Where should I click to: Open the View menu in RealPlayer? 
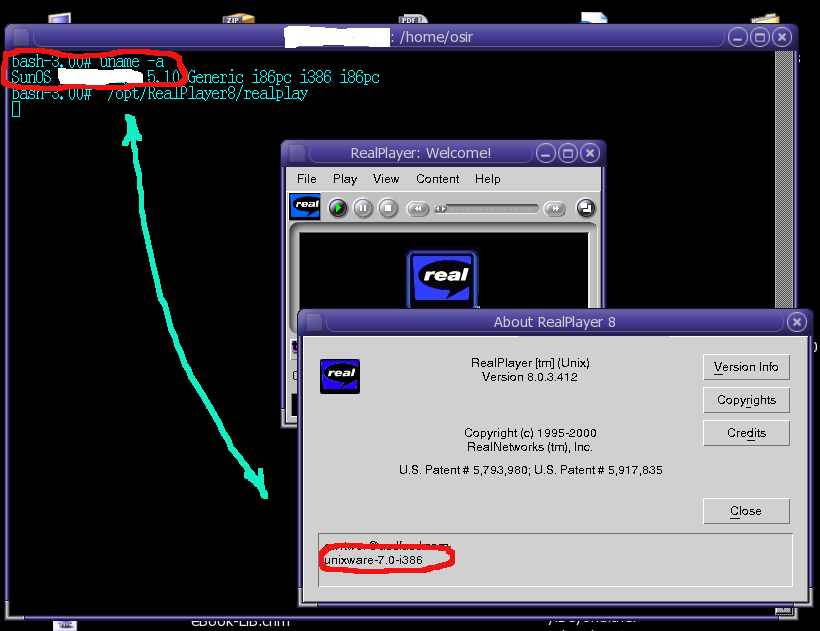coord(386,179)
